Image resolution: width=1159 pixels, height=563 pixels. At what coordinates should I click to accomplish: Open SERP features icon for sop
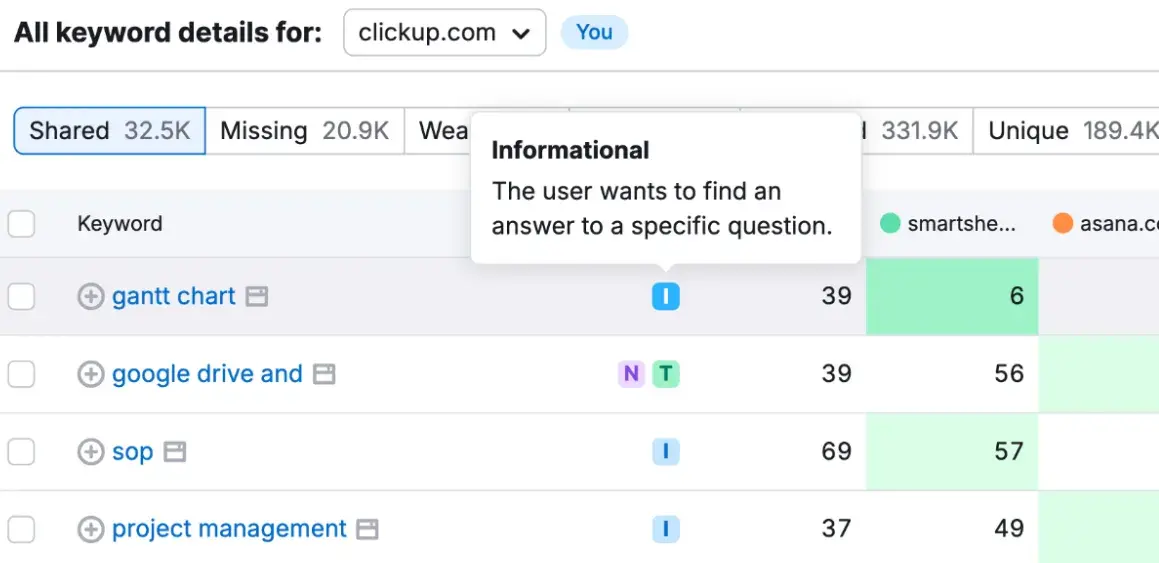pyautogui.click(x=175, y=452)
